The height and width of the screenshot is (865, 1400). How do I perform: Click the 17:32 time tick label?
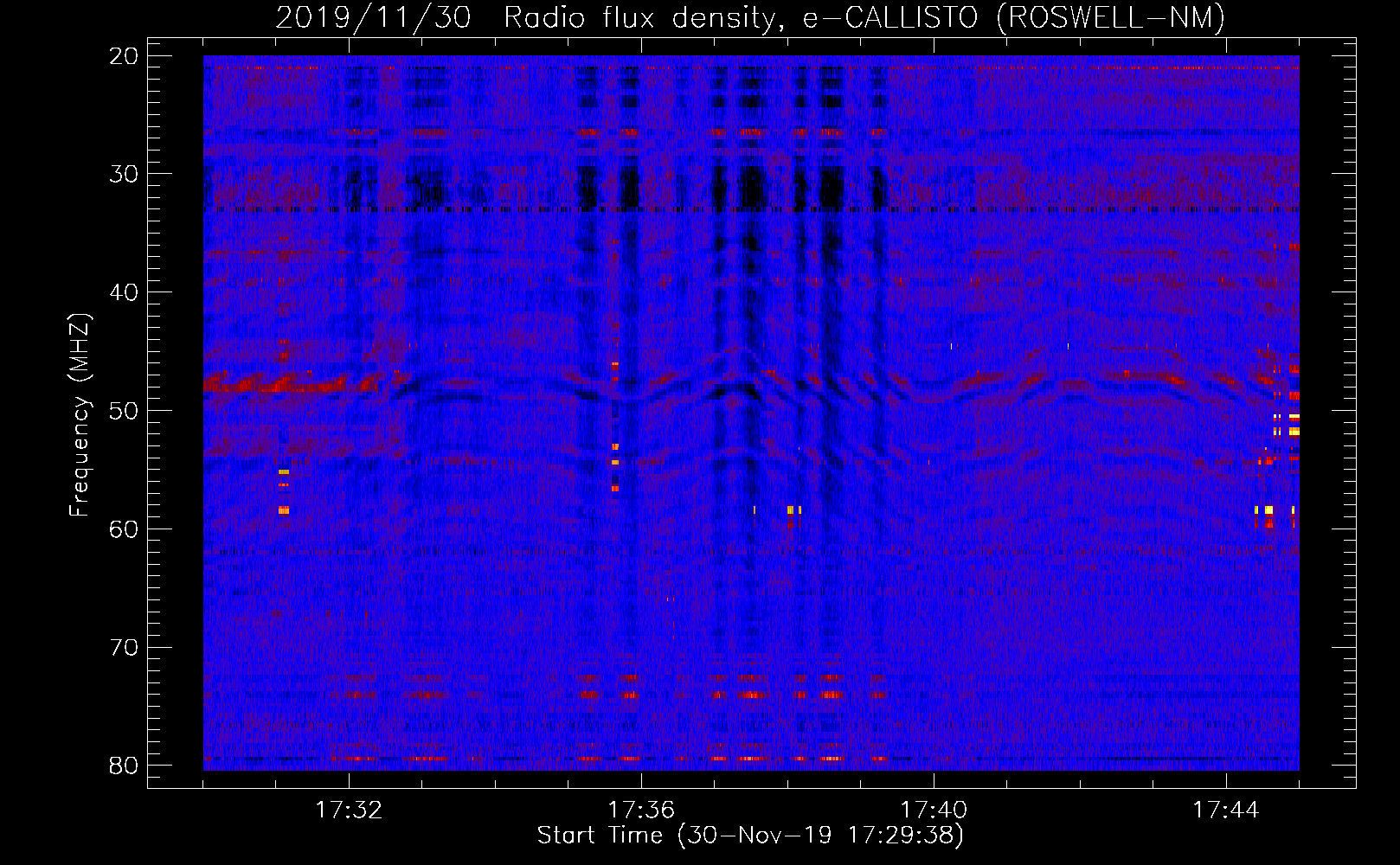click(x=349, y=811)
